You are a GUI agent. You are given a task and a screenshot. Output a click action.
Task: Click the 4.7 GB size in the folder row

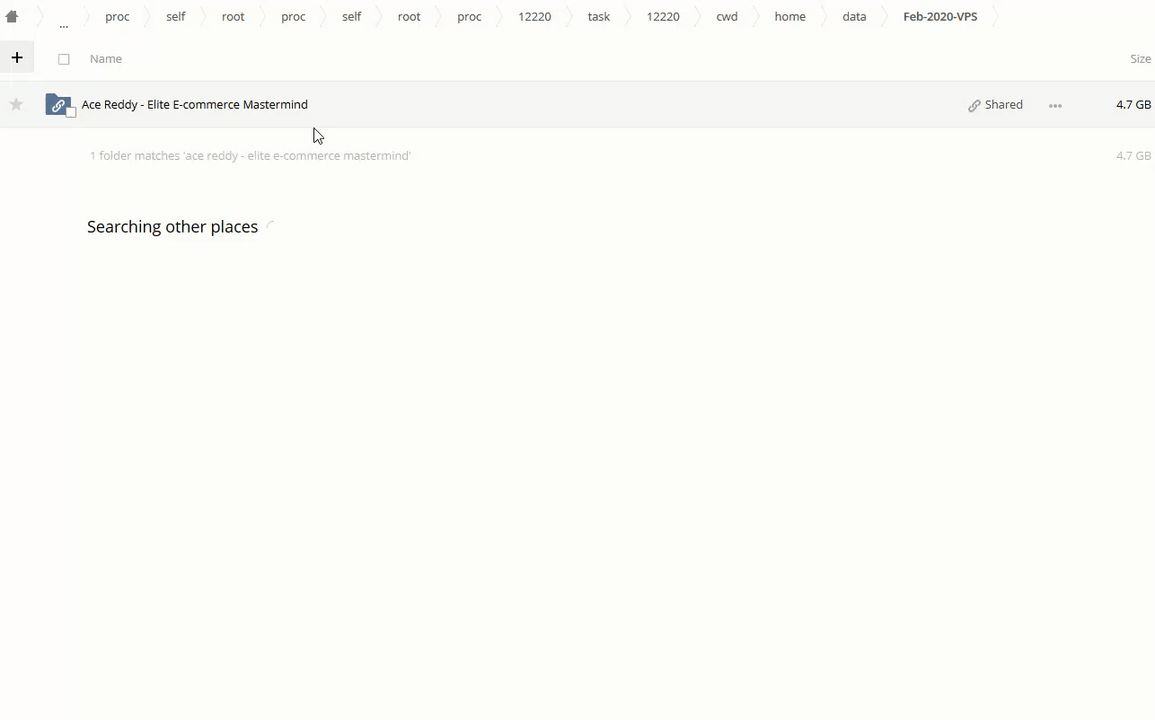(1133, 104)
